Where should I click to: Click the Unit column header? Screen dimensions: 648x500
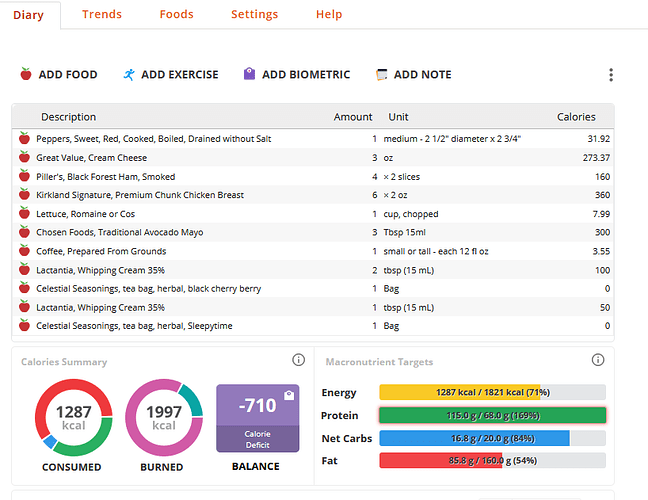398,117
